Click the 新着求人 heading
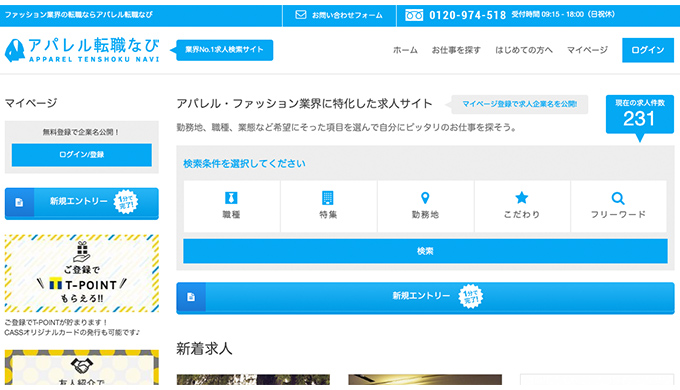This screenshot has width=680, height=390. pyautogui.click(x=204, y=348)
